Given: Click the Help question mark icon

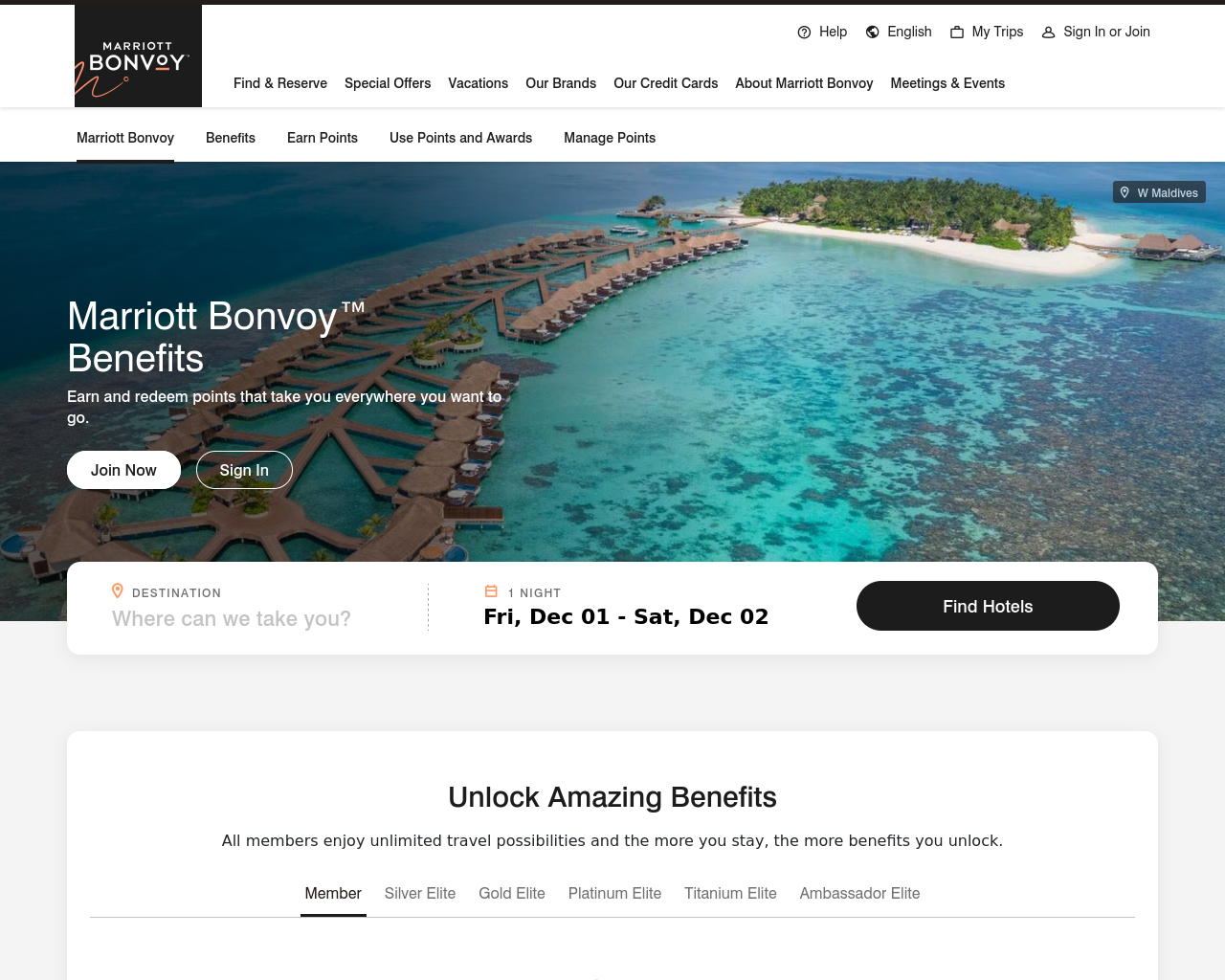Looking at the screenshot, I should click(x=804, y=33).
